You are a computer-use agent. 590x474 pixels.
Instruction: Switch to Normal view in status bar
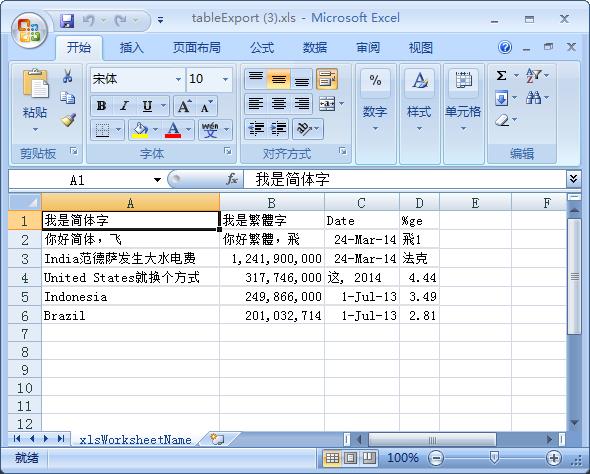coord(332,458)
